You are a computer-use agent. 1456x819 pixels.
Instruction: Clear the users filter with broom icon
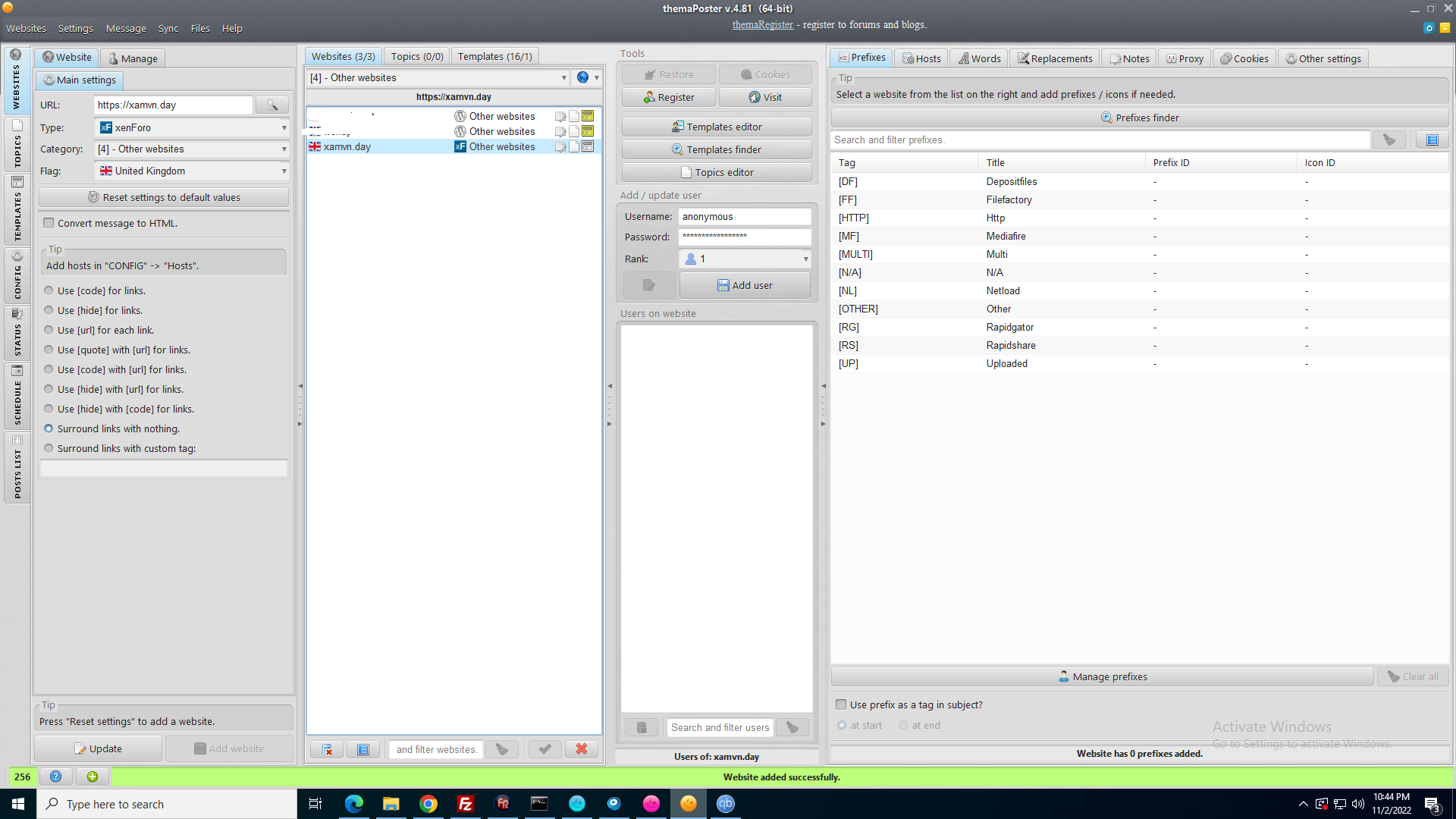(792, 727)
